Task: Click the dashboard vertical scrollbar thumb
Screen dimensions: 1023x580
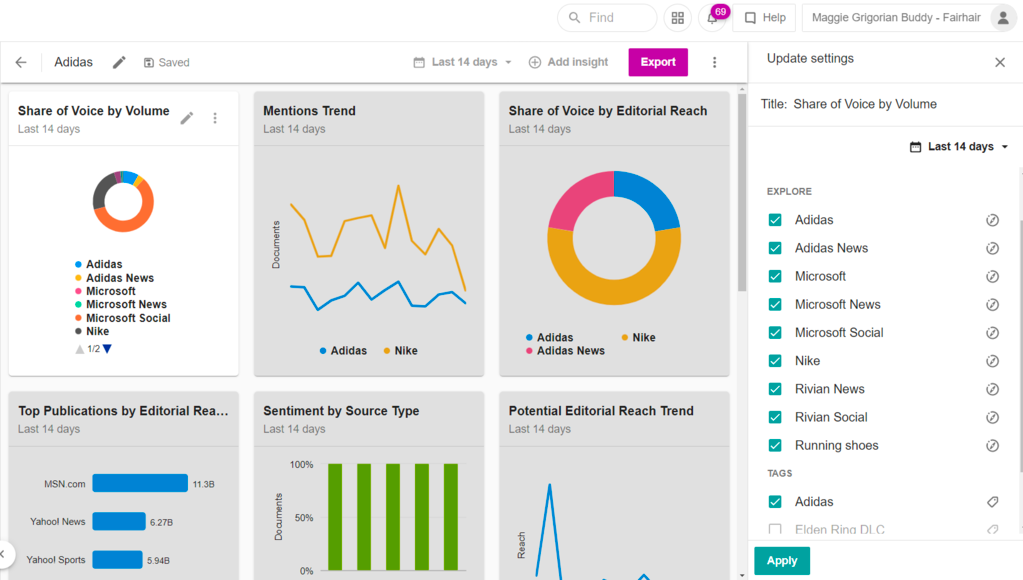Action: pos(742,192)
